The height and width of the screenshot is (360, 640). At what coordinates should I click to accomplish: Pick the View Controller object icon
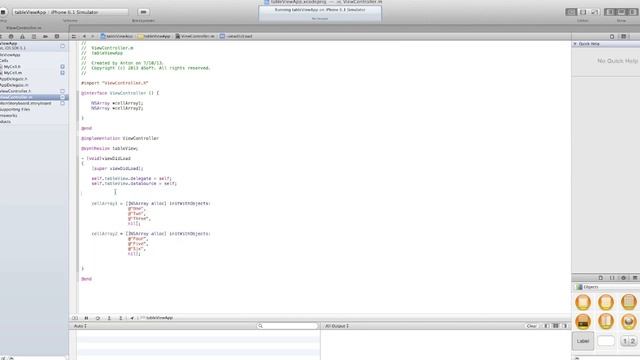tap(583, 302)
